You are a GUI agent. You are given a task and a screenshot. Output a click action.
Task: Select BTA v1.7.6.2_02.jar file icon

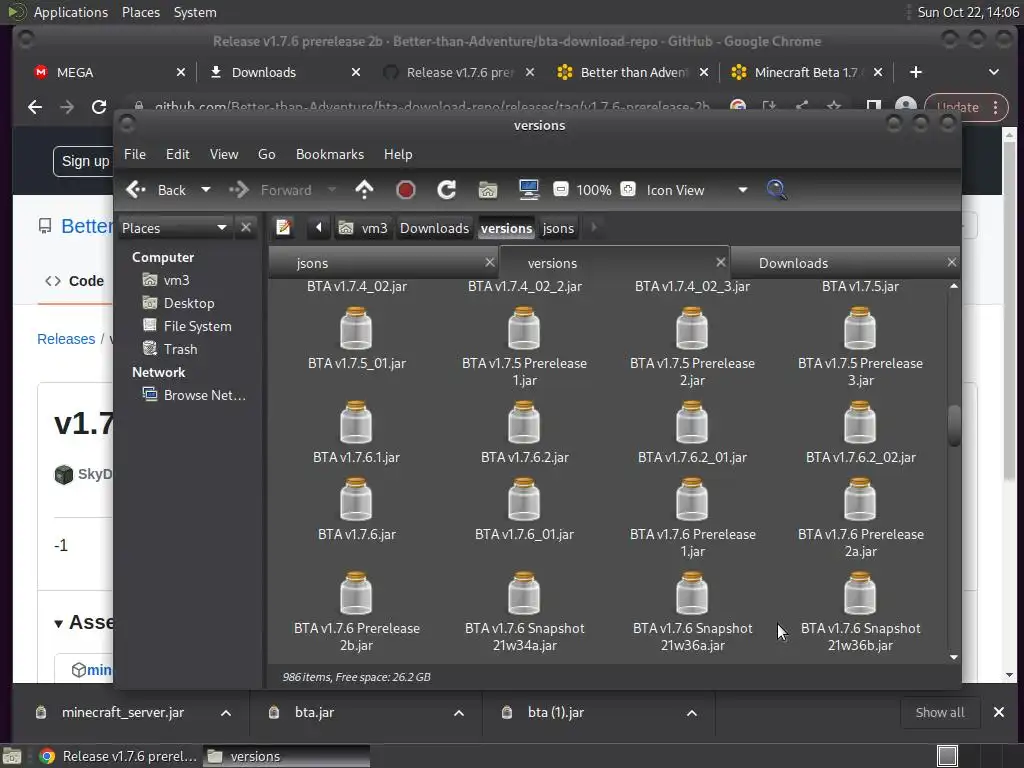coord(859,423)
